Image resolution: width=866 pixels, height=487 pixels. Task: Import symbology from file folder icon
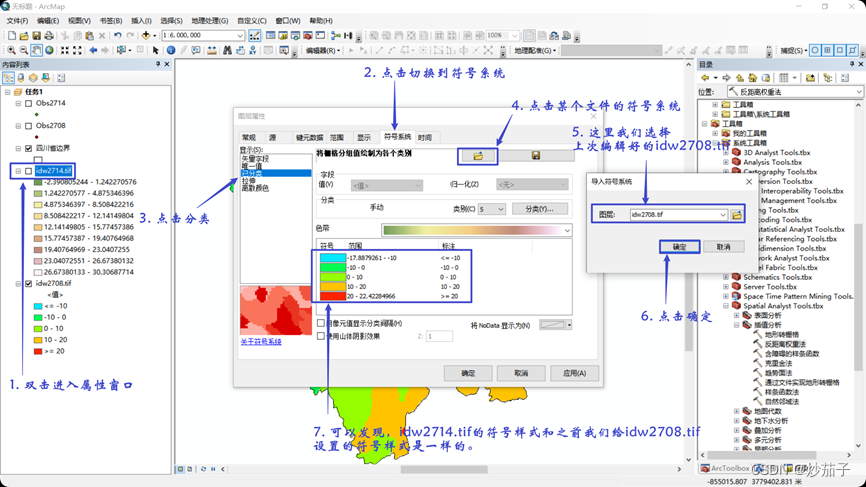tap(478, 156)
